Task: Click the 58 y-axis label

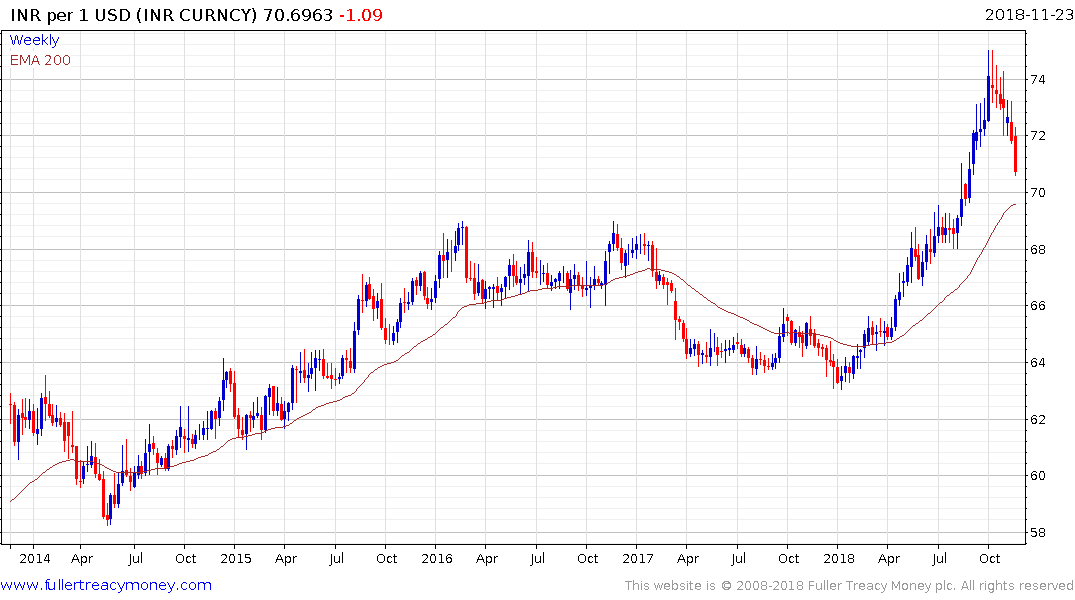Action: 1037,533
